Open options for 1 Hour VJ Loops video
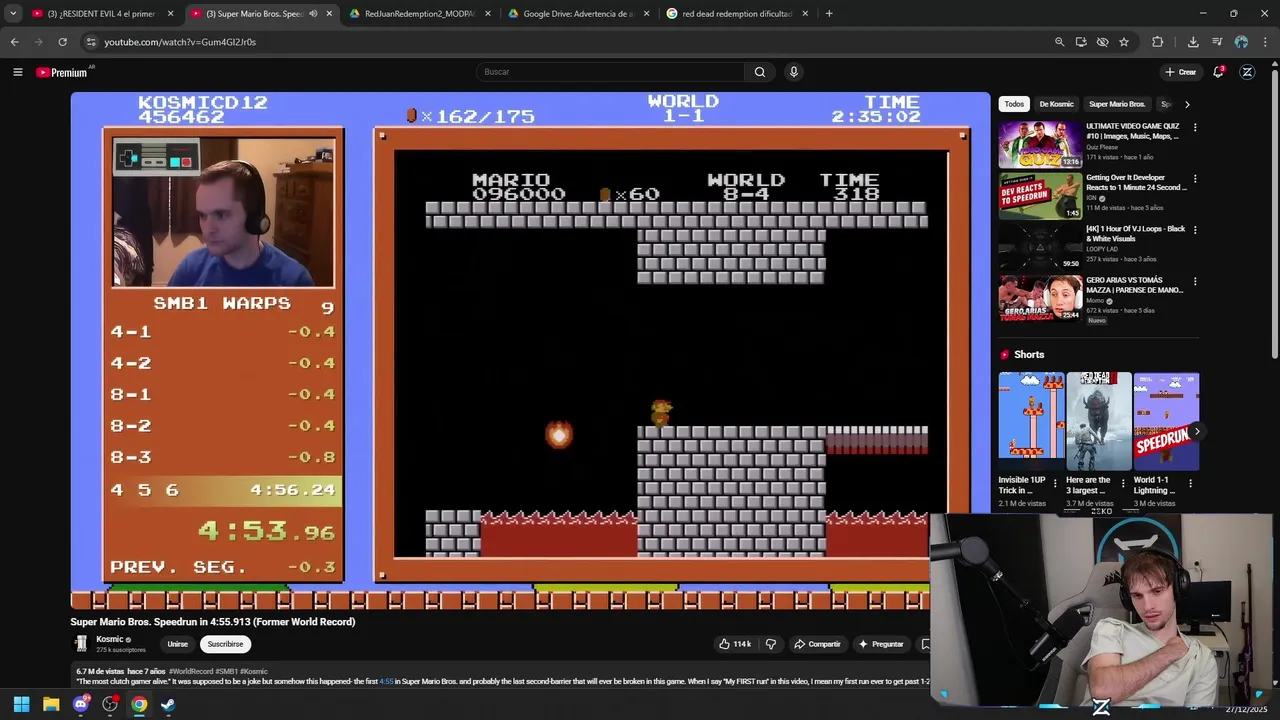 pos(1194,230)
